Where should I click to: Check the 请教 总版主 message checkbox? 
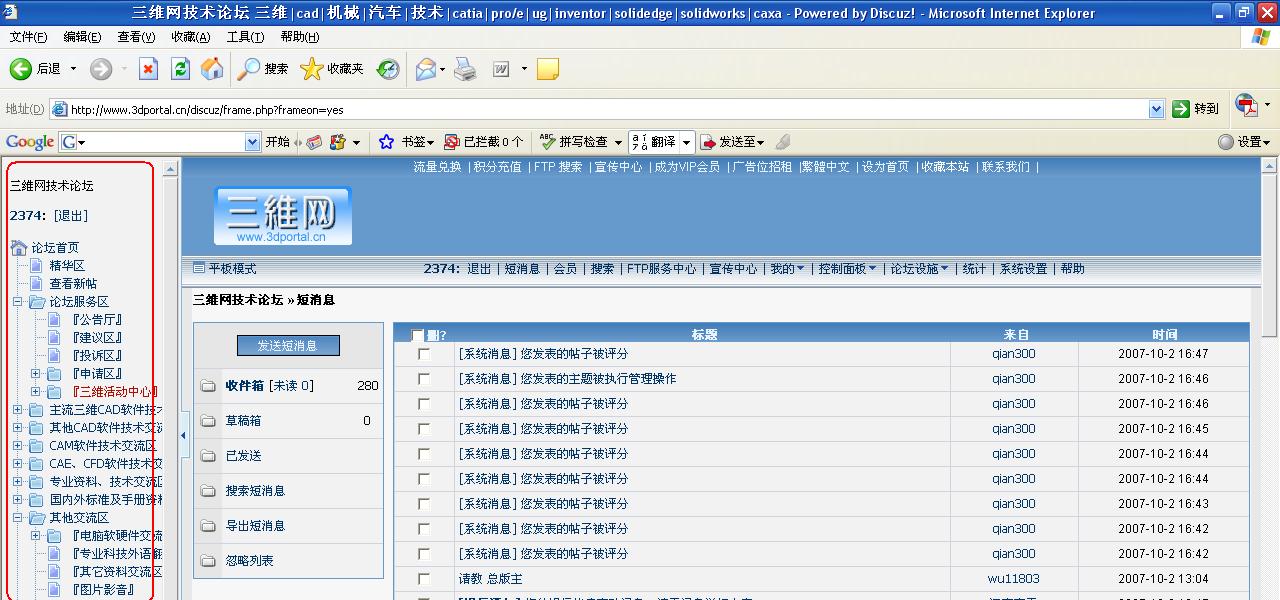tap(424, 579)
